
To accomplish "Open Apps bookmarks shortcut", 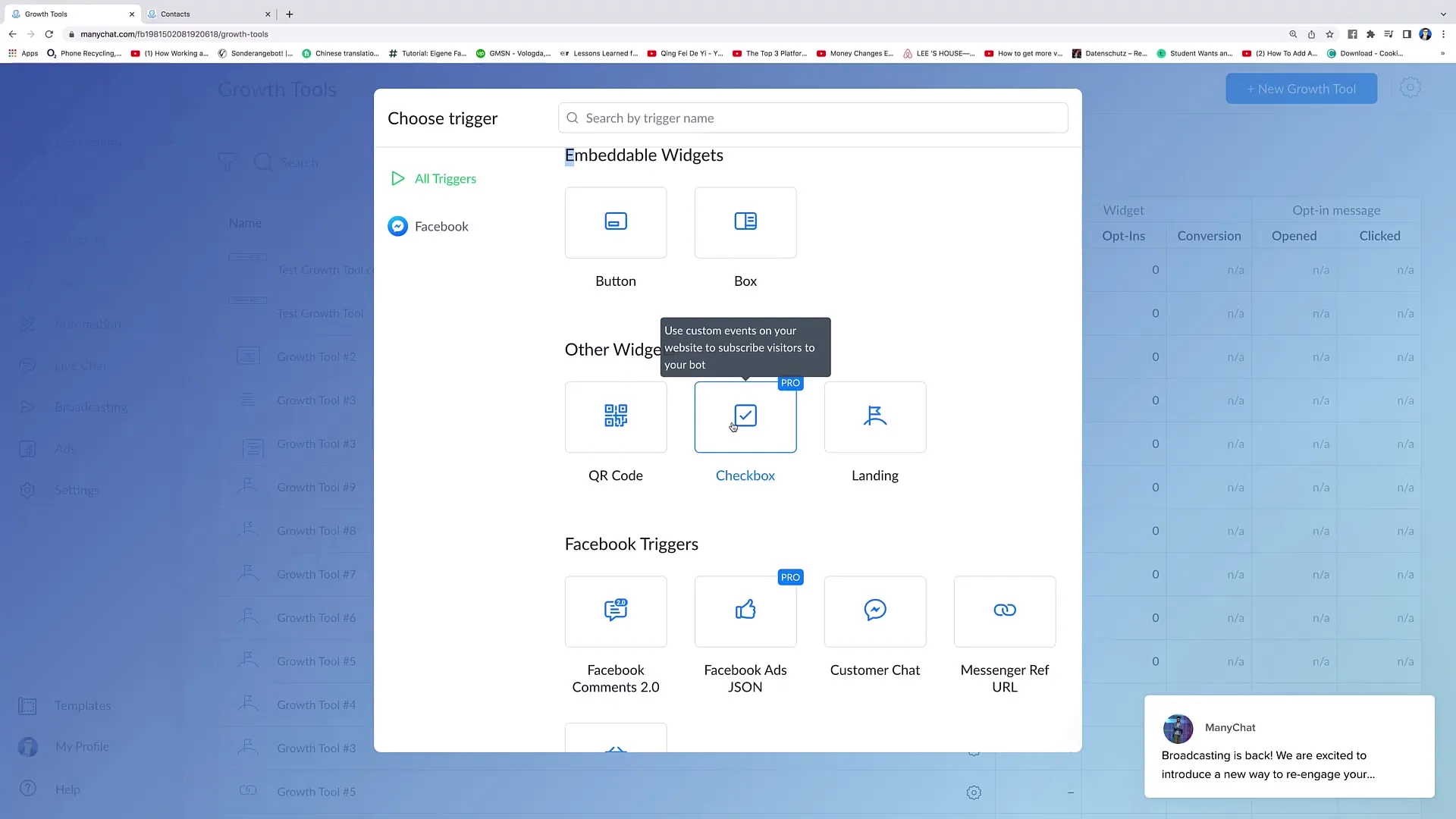I will click(24, 54).
